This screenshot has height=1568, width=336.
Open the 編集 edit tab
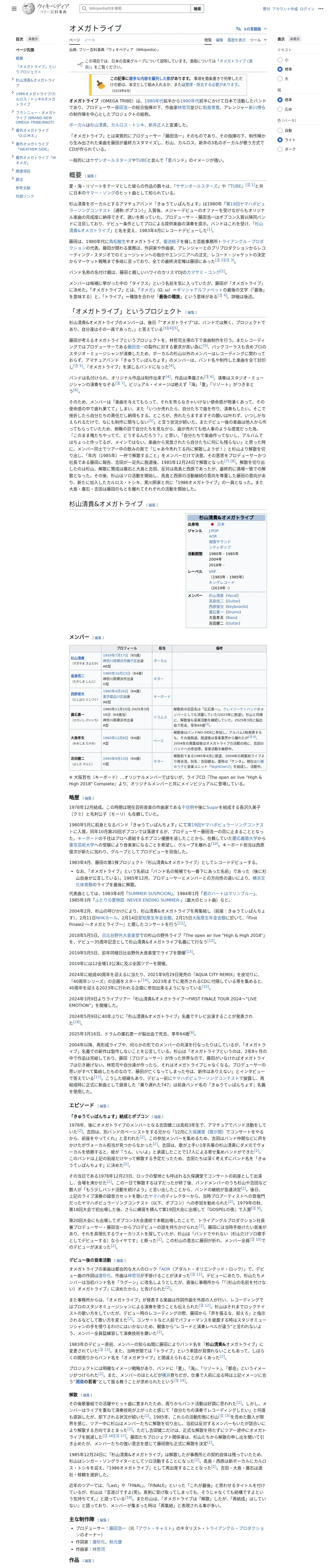220,40
